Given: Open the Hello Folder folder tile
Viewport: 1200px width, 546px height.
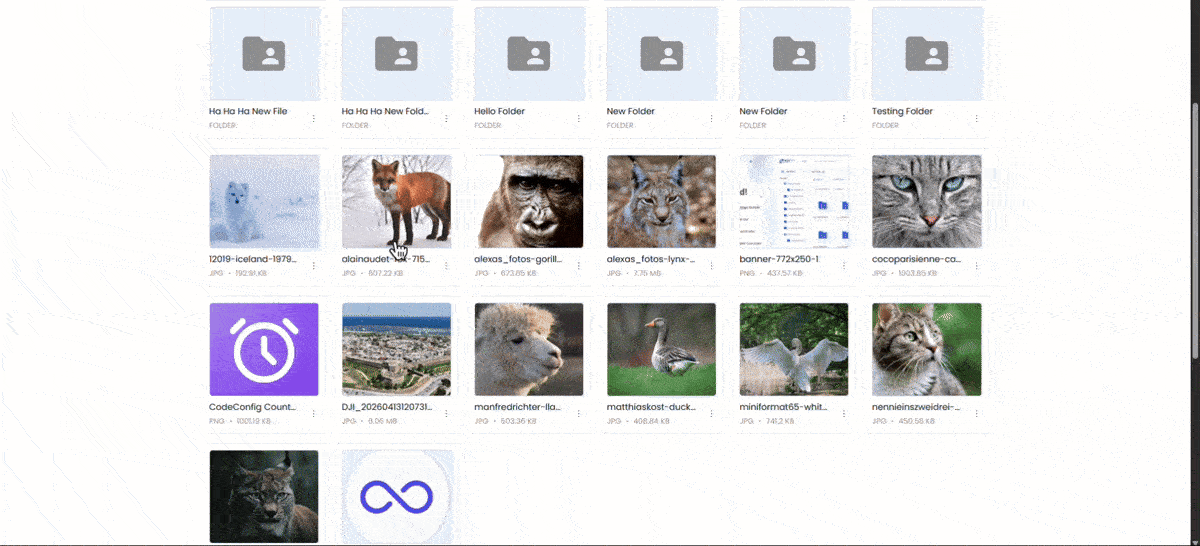Looking at the screenshot, I should (529, 53).
